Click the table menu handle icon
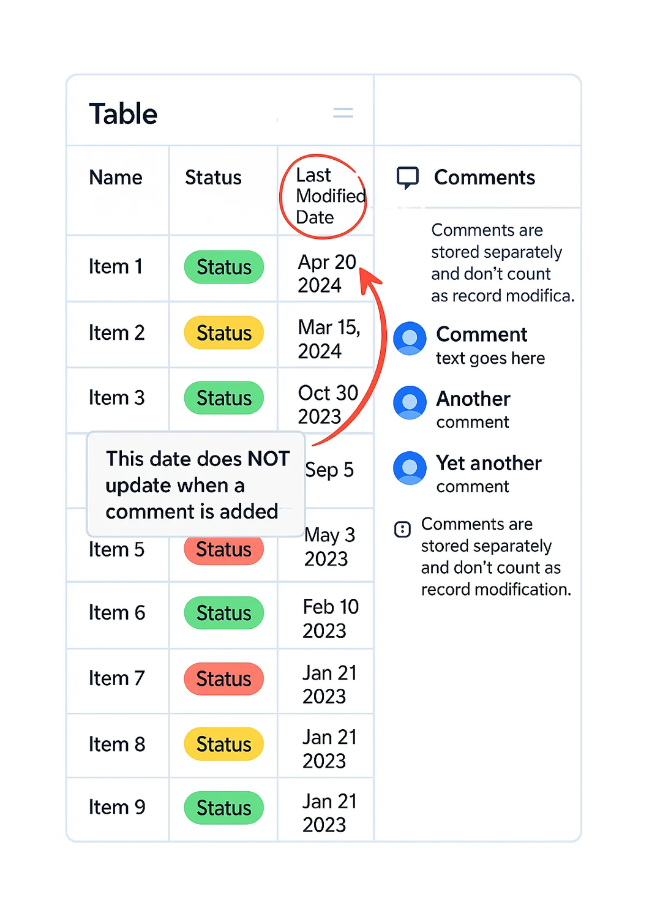 [x=343, y=114]
